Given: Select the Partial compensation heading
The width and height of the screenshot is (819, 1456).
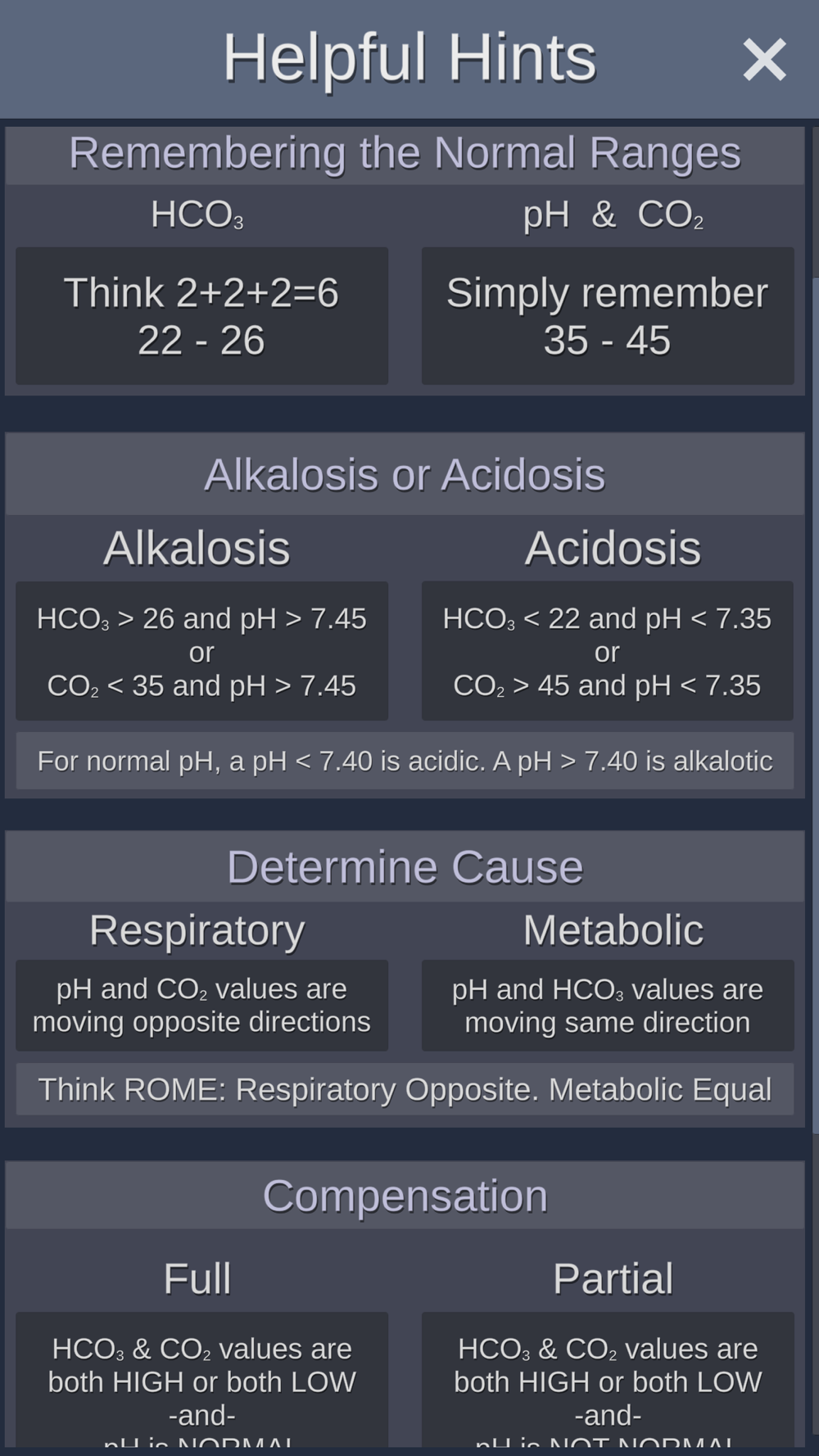Looking at the screenshot, I should [x=613, y=1278].
